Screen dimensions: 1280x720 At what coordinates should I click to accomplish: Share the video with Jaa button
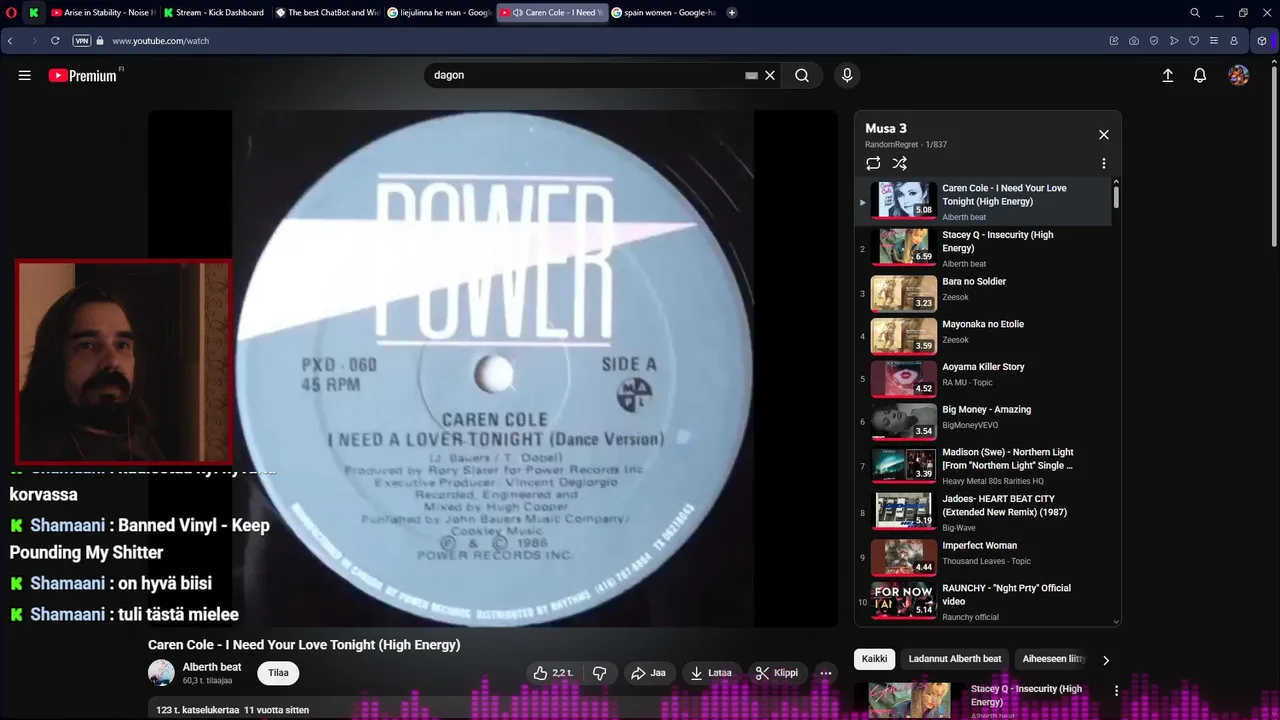[x=648, y=673]
